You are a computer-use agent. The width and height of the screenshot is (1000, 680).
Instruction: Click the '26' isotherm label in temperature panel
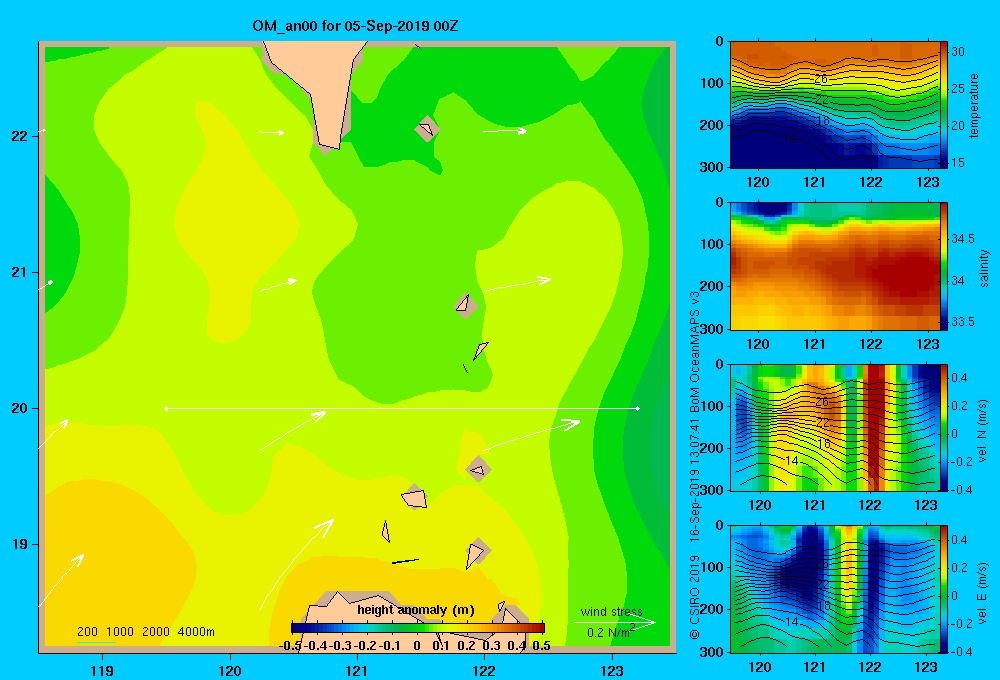tap(821, 79)
